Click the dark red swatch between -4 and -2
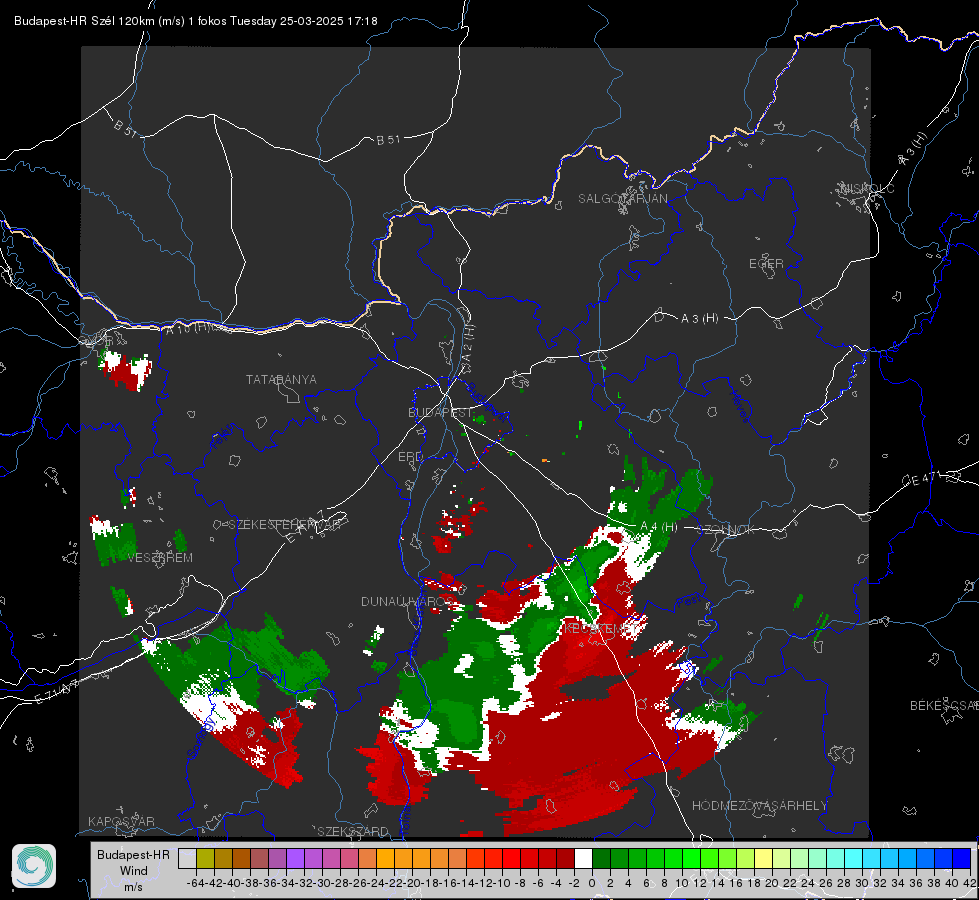The image size is (979, 900). point(565,858)
